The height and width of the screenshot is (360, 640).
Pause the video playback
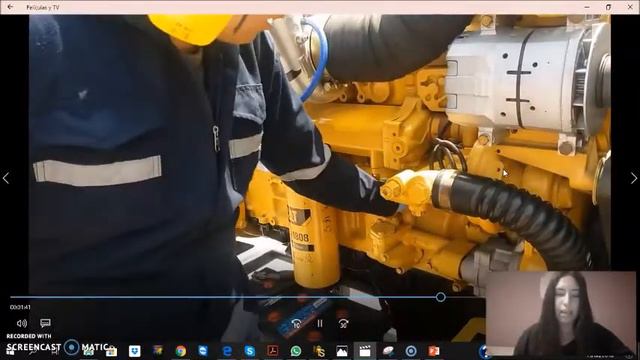click(x=320, y=324)
